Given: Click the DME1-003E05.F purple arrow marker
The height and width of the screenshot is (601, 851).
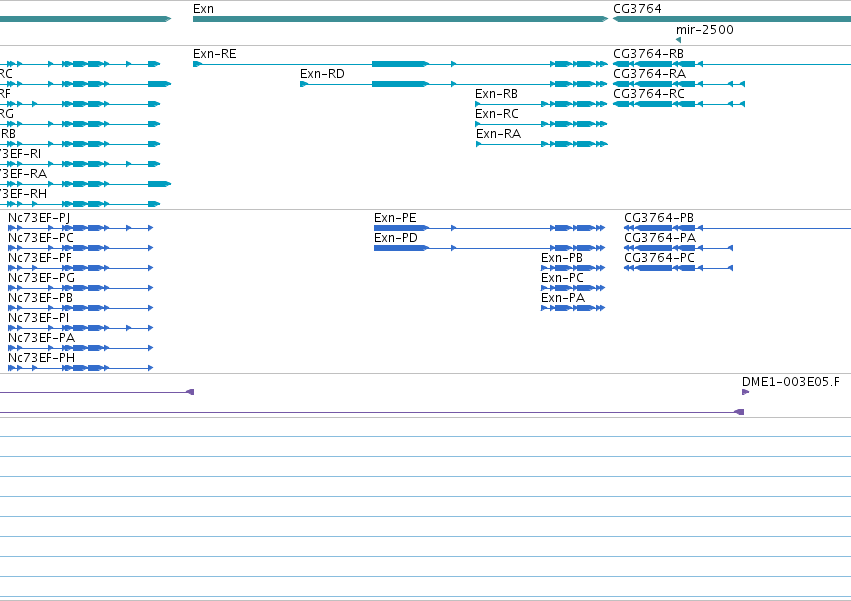Looking at the screenshot, I should point(745,392).
